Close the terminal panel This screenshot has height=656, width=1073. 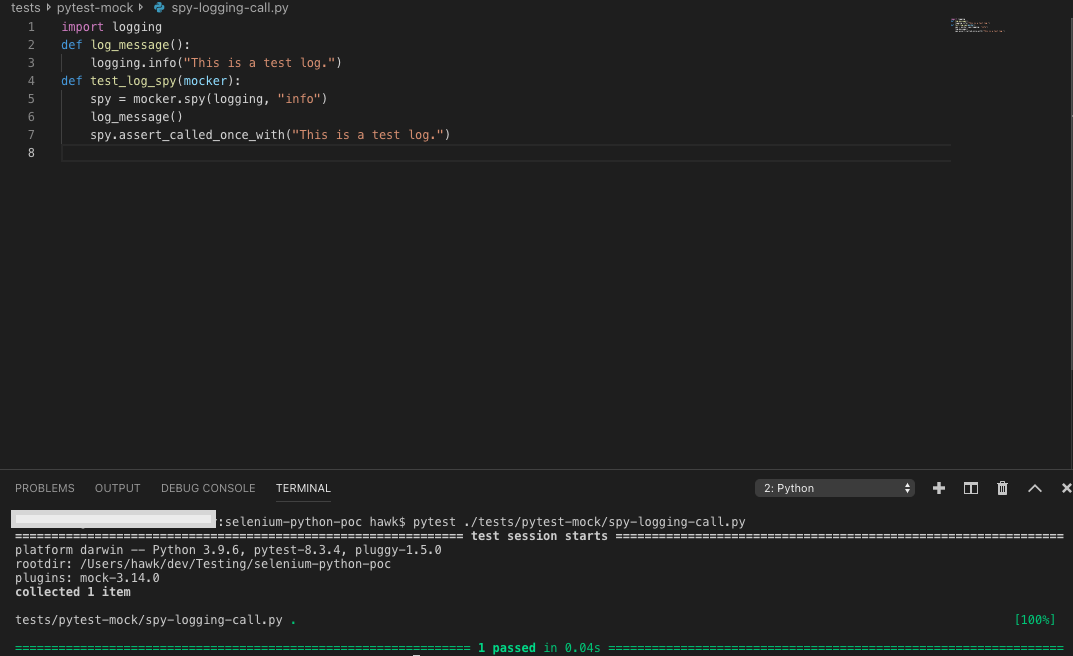pos(1066,488)
